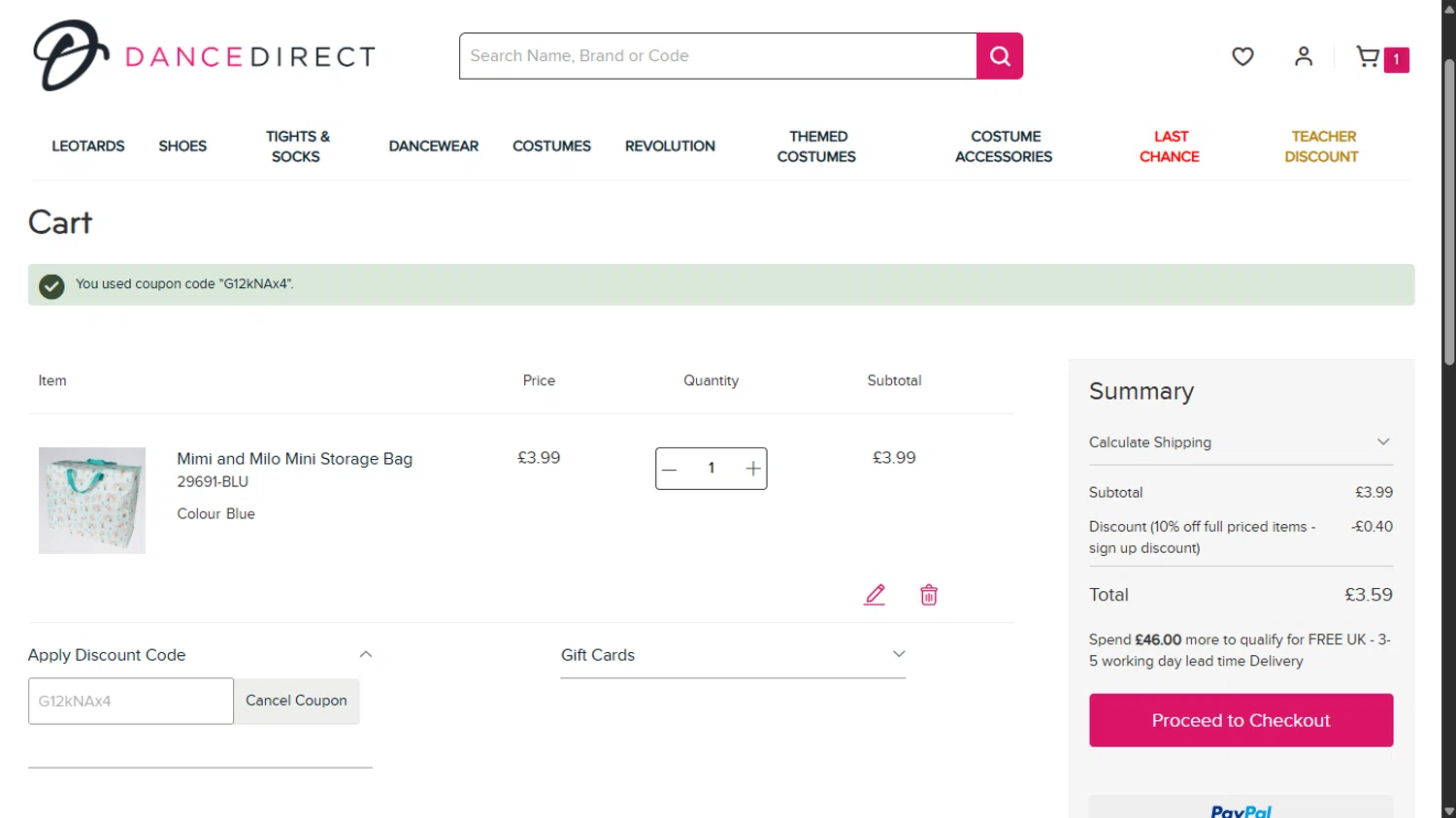The image size is (1456, 818).
Task: Open the Teacher Discount menu
Action: click(x=1322, y=147)
